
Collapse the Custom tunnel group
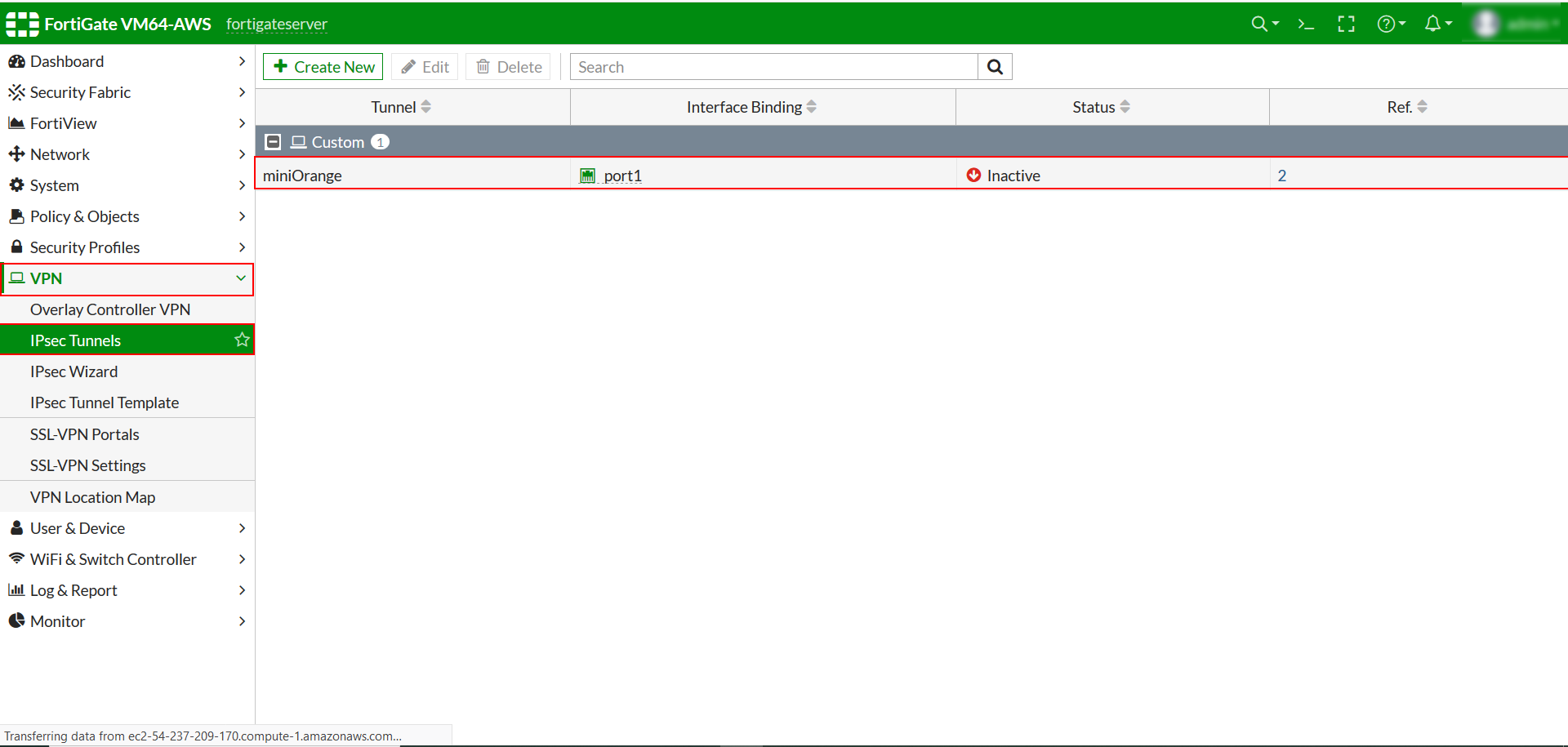273,141
